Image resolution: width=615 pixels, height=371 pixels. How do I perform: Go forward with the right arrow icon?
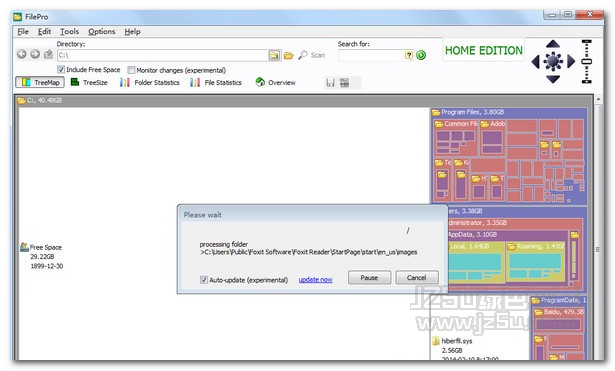(35, 54)
